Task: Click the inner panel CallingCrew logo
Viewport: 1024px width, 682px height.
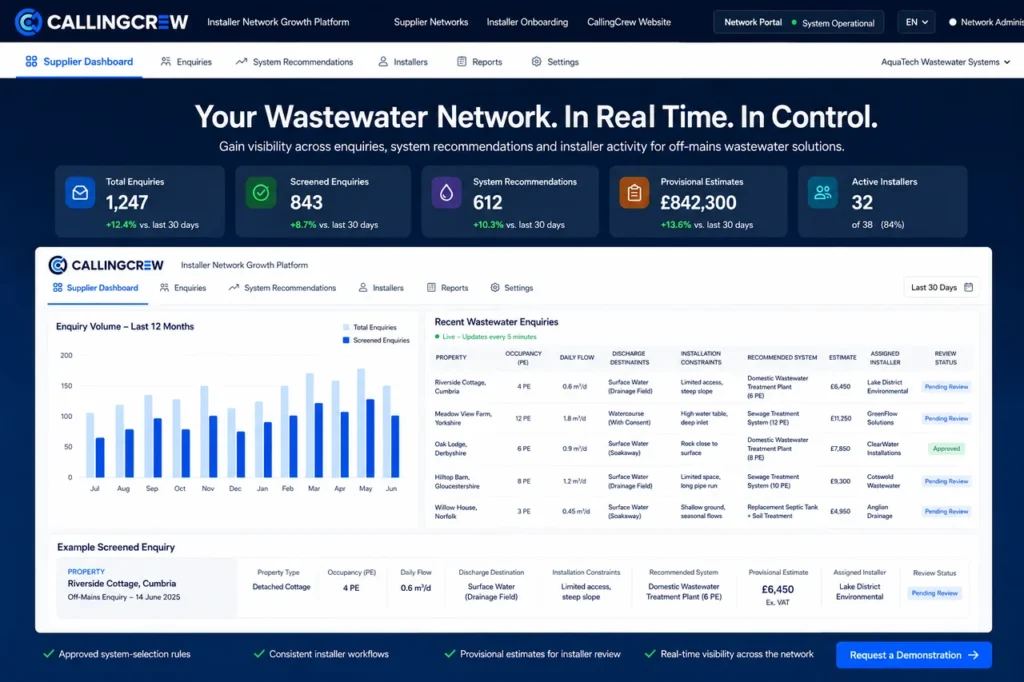Action: pyautogui.click(x=106, y=265)
